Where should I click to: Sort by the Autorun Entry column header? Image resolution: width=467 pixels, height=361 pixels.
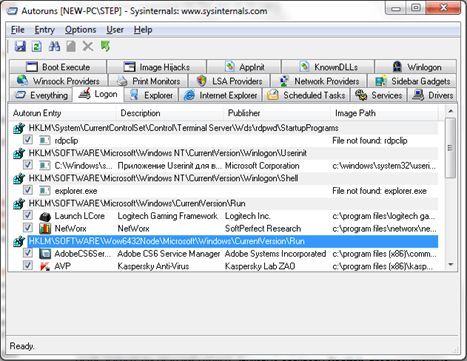[x=62, y=113]
